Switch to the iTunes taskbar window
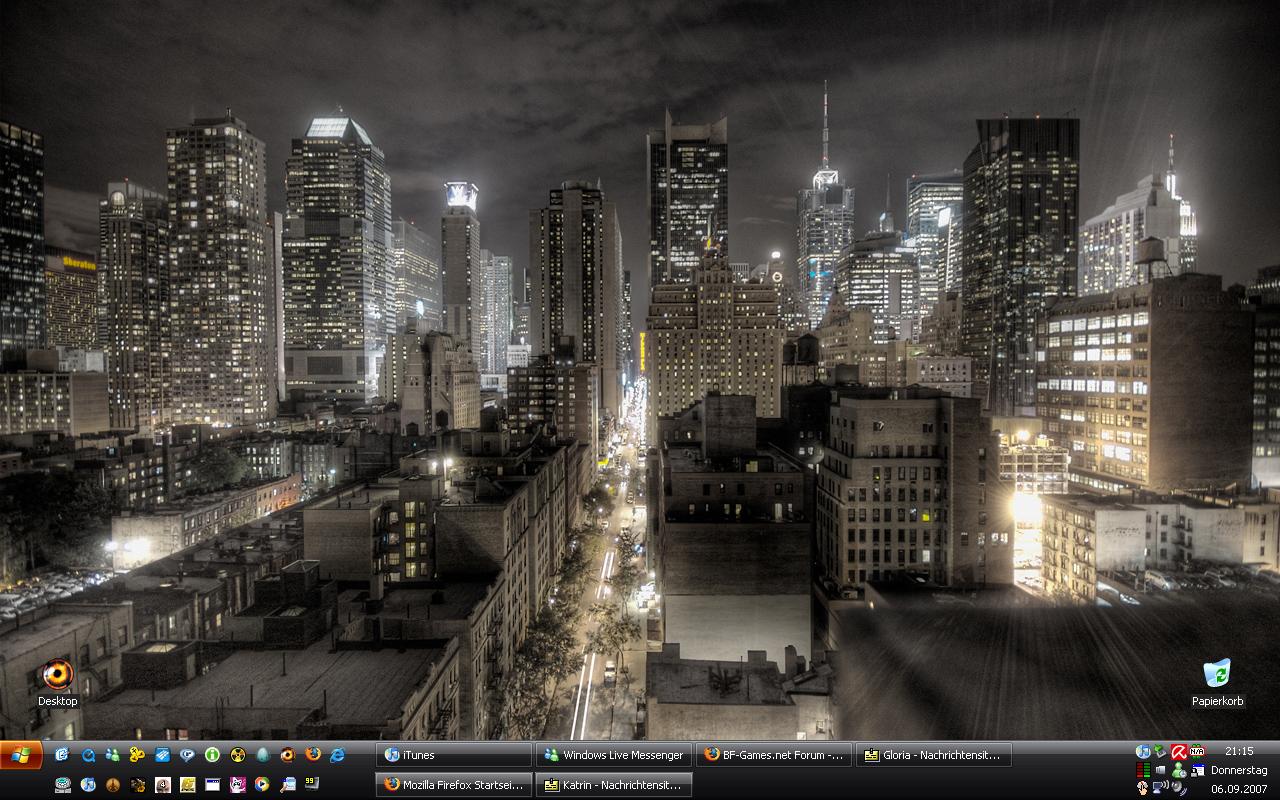This screenshot has height=800, width=1280. pos(454,755)
